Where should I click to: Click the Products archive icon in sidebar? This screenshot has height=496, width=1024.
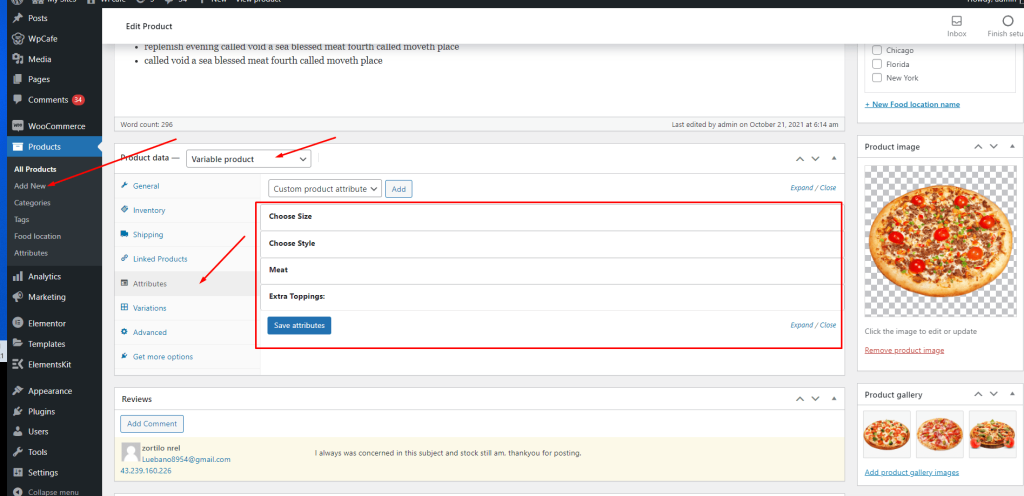tap(18, 147)
